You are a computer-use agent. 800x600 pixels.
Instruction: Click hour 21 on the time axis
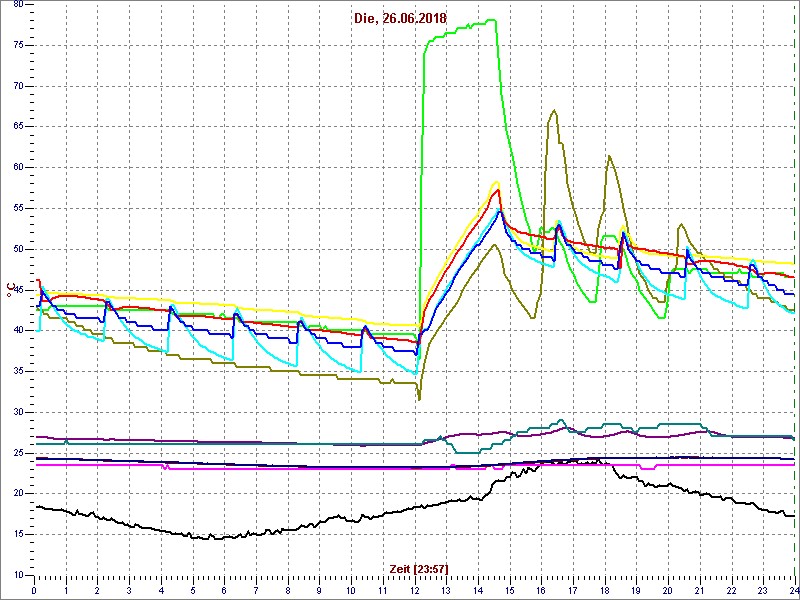[700, 590]
